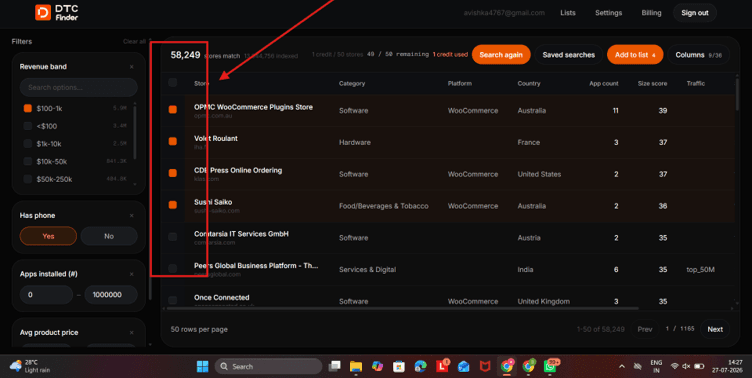Select the Contarsia IT Services GmbH checkbox
Screen dimensions: 752x378
pos(173,237)
